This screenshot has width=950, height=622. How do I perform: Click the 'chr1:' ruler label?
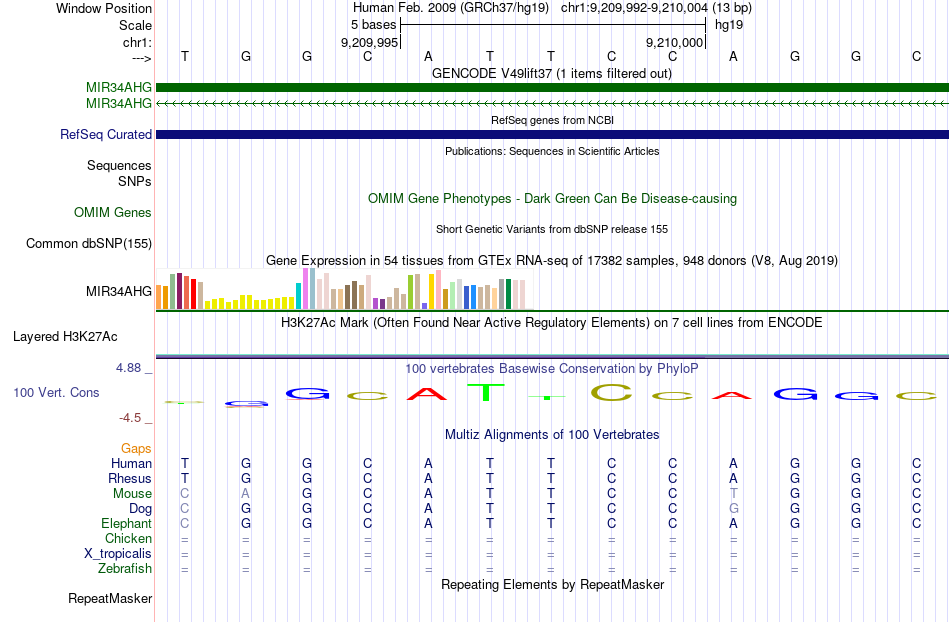137,42
